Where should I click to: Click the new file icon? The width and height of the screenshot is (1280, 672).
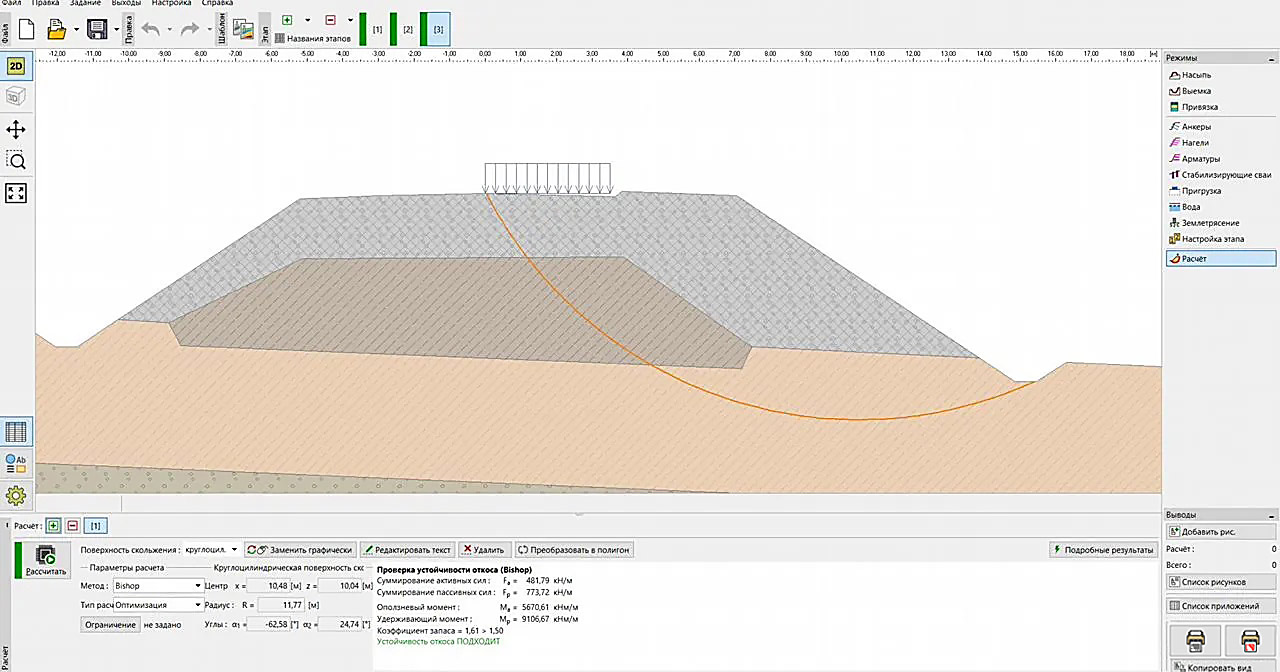pyautogui.click(x=27, y=29)
